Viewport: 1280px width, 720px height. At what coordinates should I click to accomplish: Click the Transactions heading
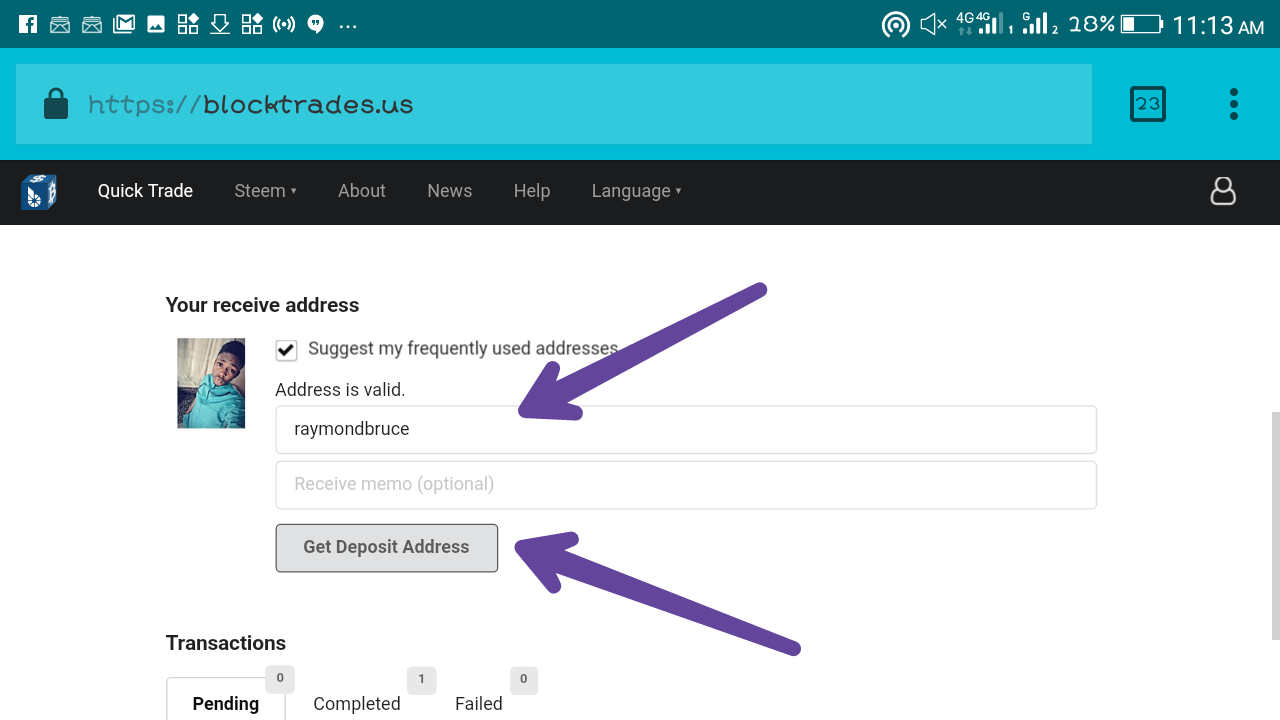(x=226, y=643)
